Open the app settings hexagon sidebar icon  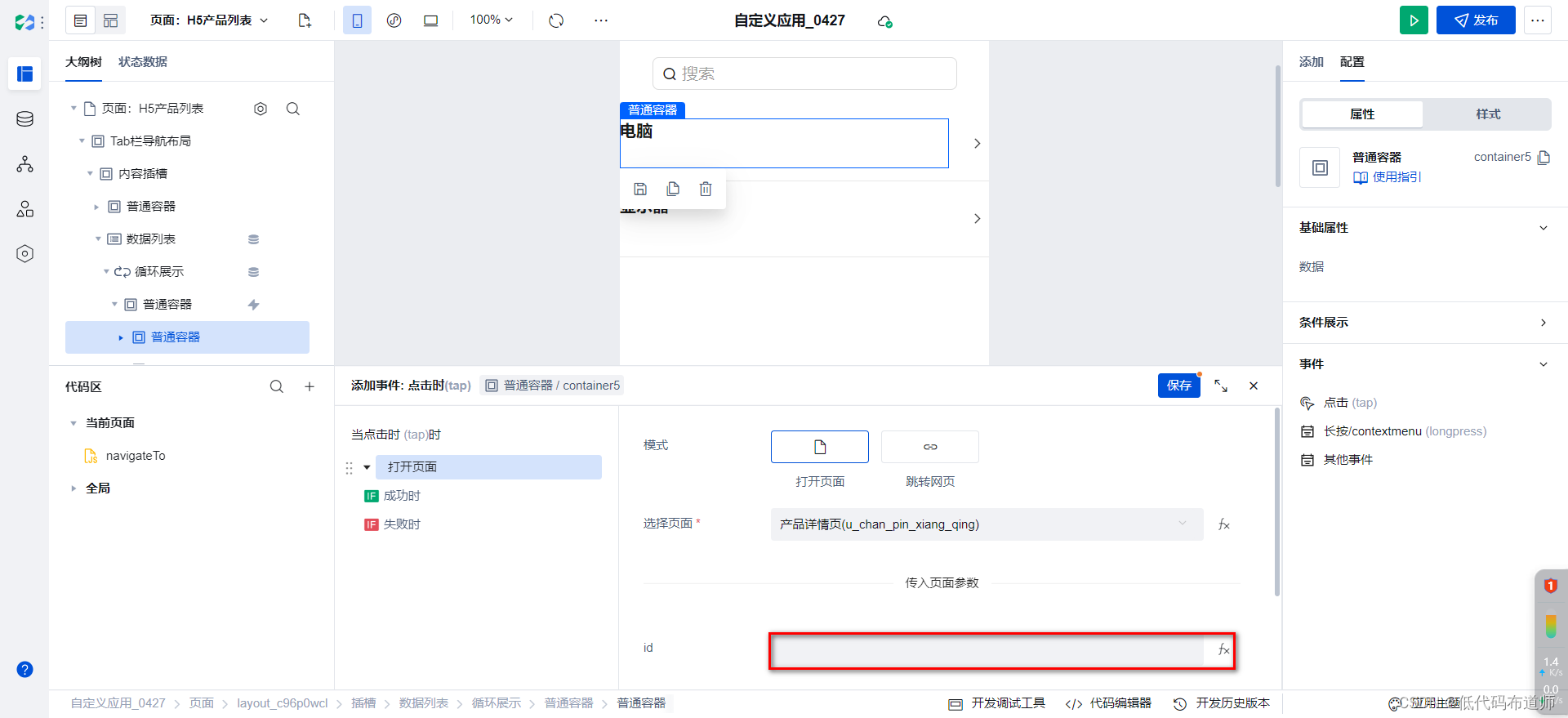24,254
